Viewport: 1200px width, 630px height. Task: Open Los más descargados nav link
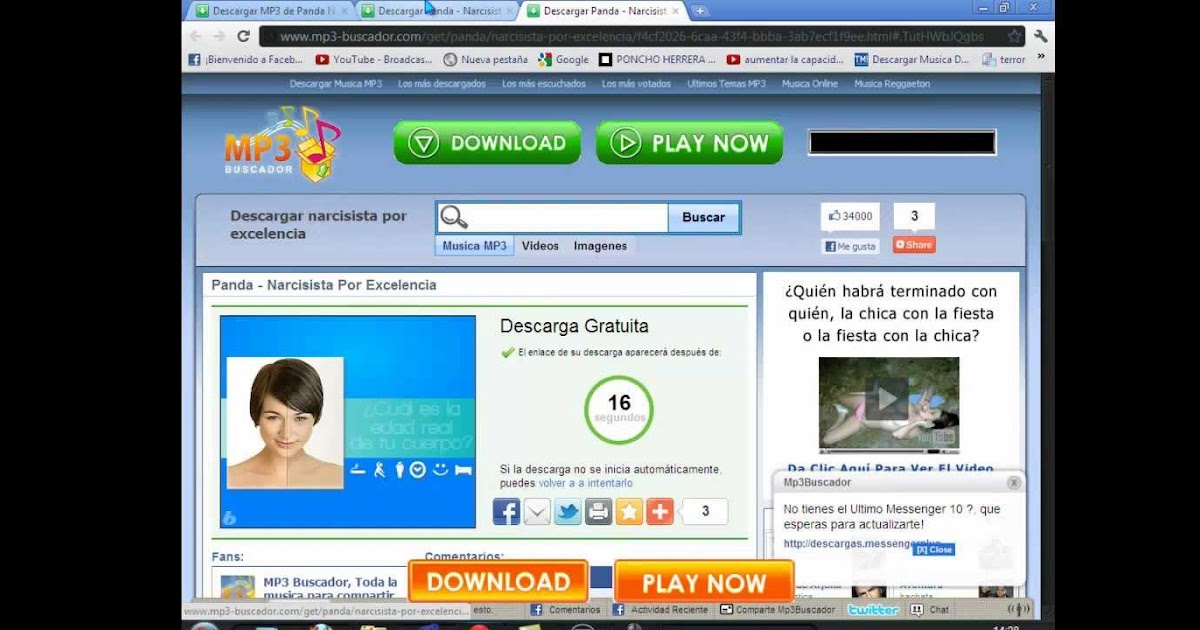[x=442, y=84]
